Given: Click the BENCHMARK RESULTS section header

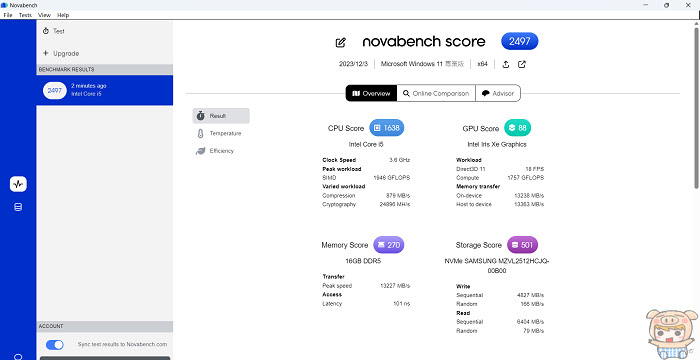Looking at the screenshot, I should pos(104,69).
